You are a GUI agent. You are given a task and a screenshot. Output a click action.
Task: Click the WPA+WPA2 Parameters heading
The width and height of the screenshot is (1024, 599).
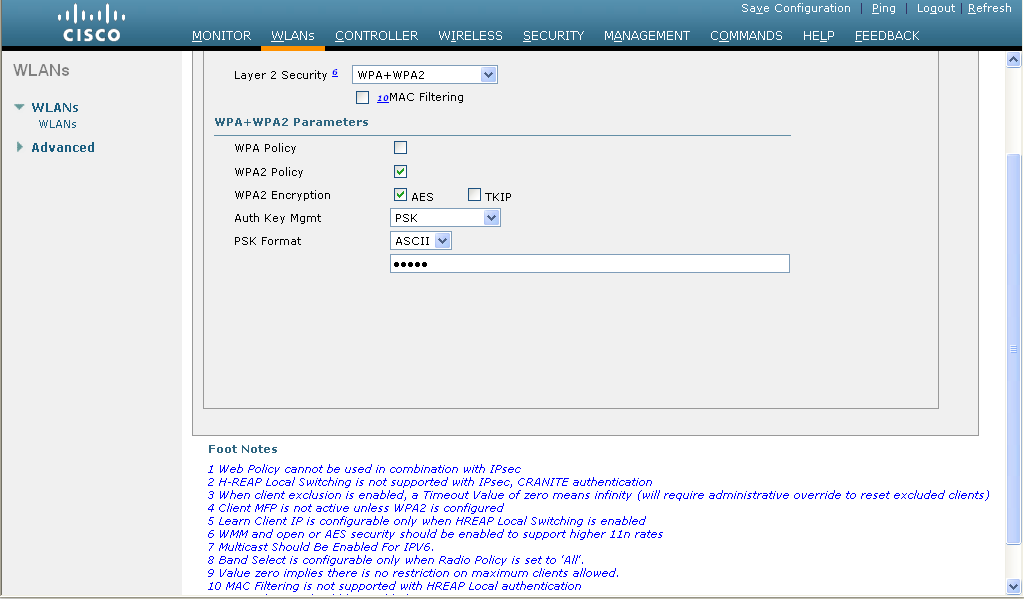[x=291, y=122]
